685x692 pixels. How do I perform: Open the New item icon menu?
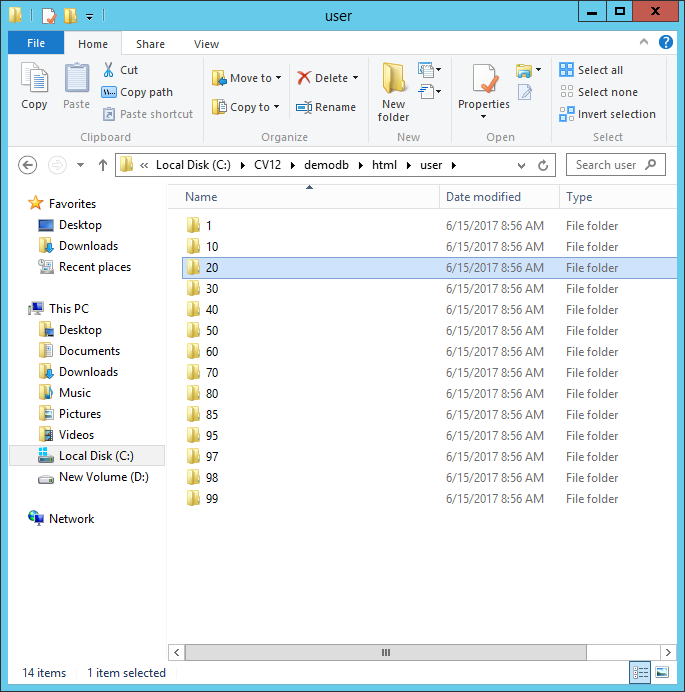tap(429, 69)
